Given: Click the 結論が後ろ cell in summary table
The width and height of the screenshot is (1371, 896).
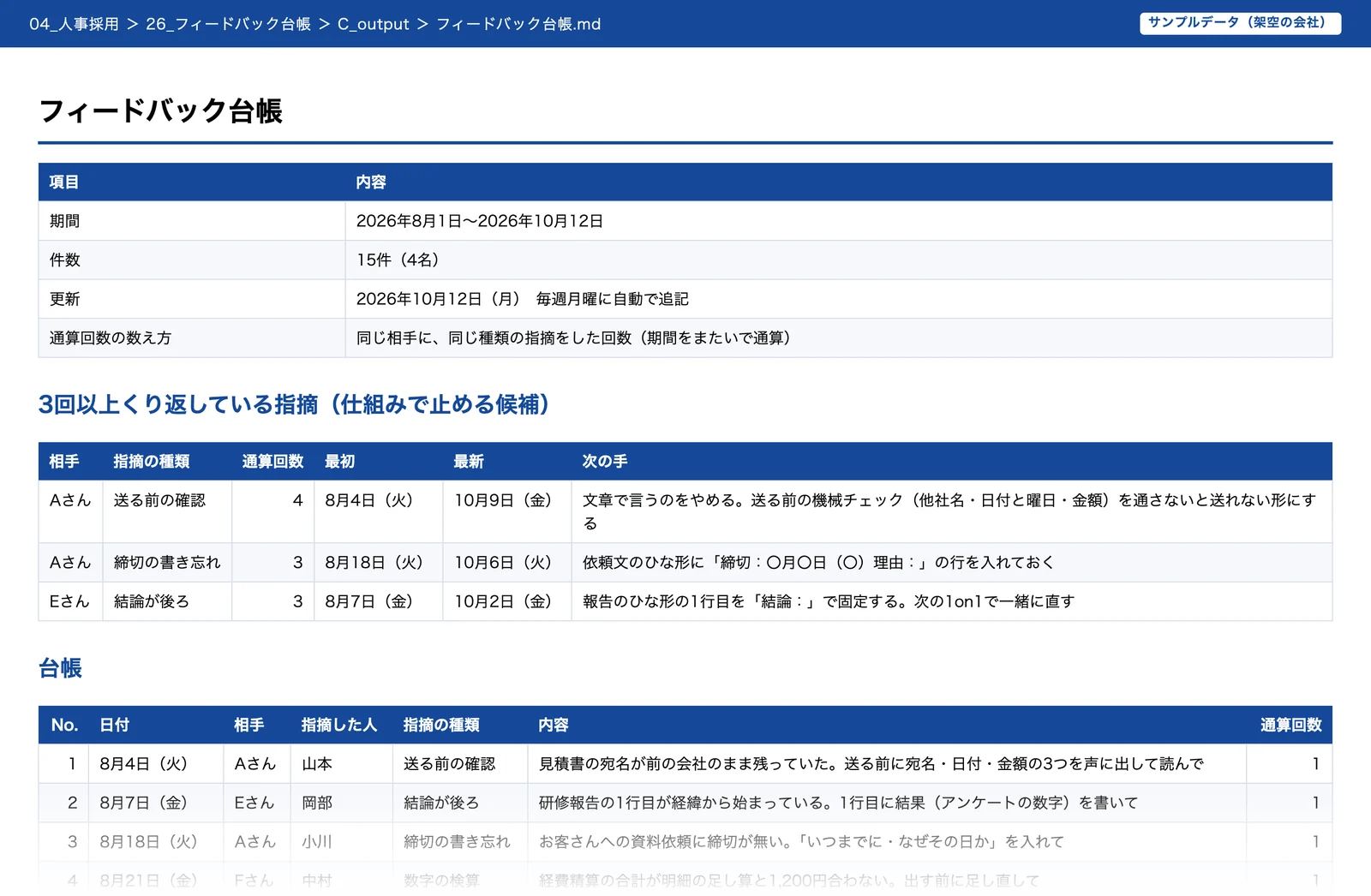Looking at the screenshot, I should pyautogui.click(x=167, y=601).
